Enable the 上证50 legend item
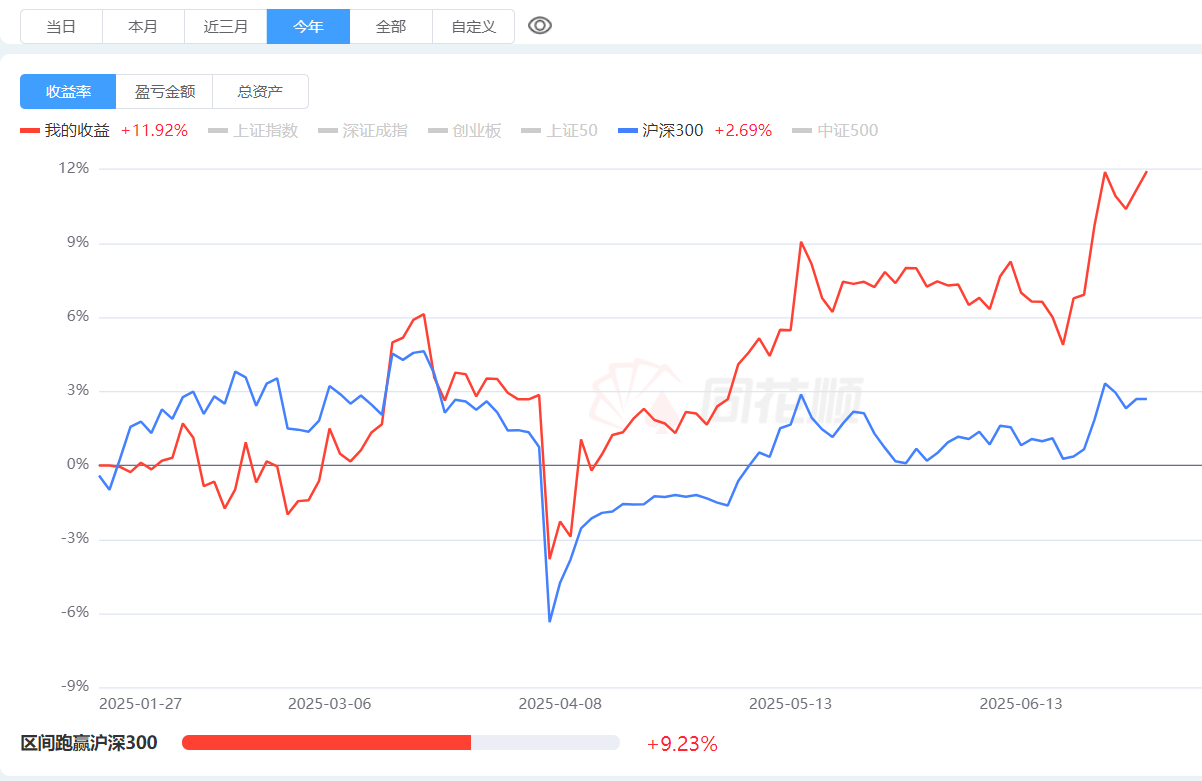Viewport: 1202px width, 781px height. [560, 130]
